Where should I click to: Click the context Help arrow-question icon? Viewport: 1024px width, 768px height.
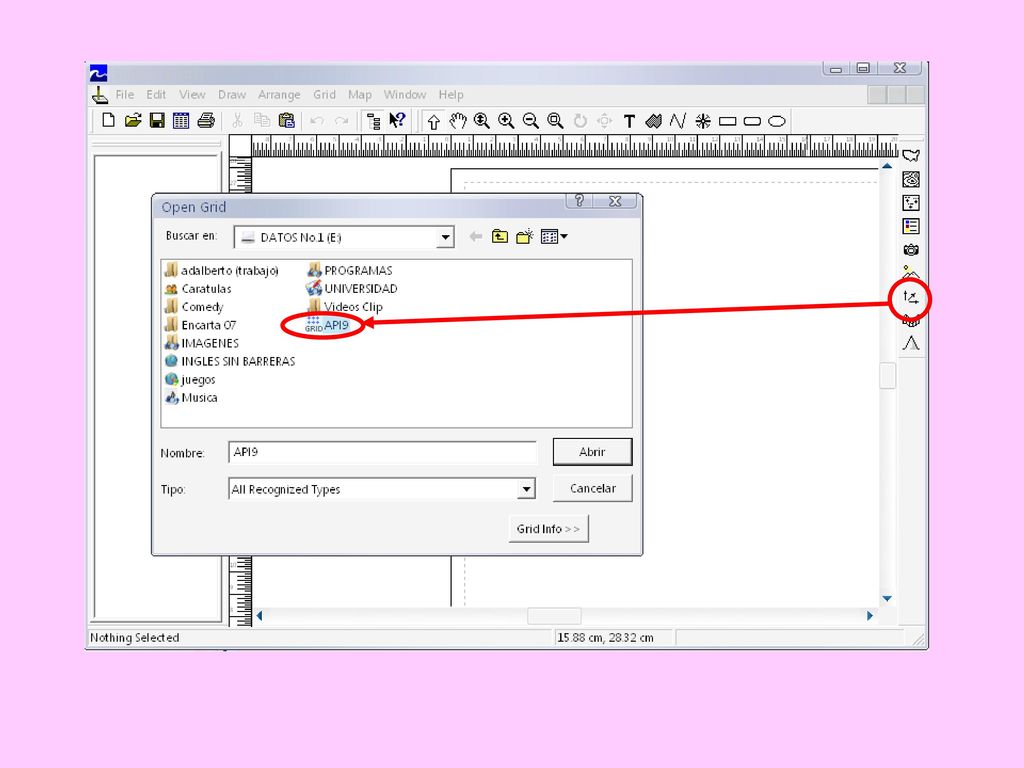point(397,121)
